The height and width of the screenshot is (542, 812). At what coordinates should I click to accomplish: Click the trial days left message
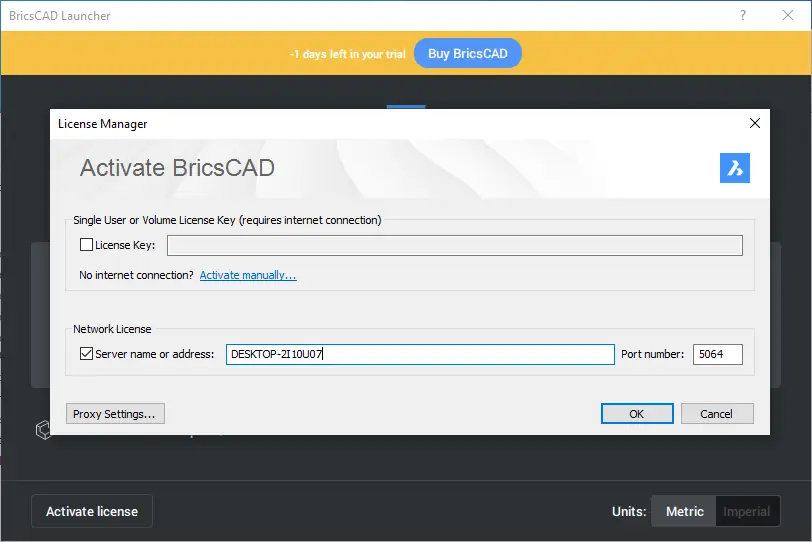(x=348, y=54)
